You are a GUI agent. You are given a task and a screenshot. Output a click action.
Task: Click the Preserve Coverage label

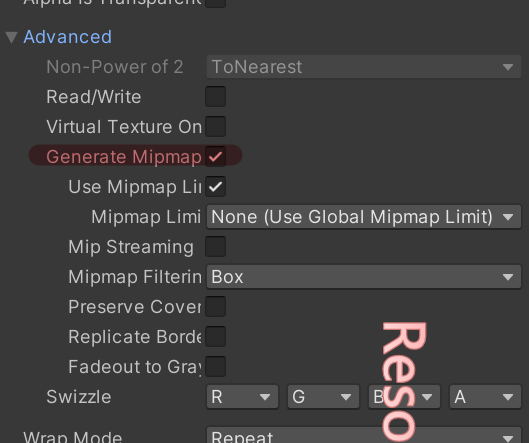pyautogui.click(x=135, y=307)
